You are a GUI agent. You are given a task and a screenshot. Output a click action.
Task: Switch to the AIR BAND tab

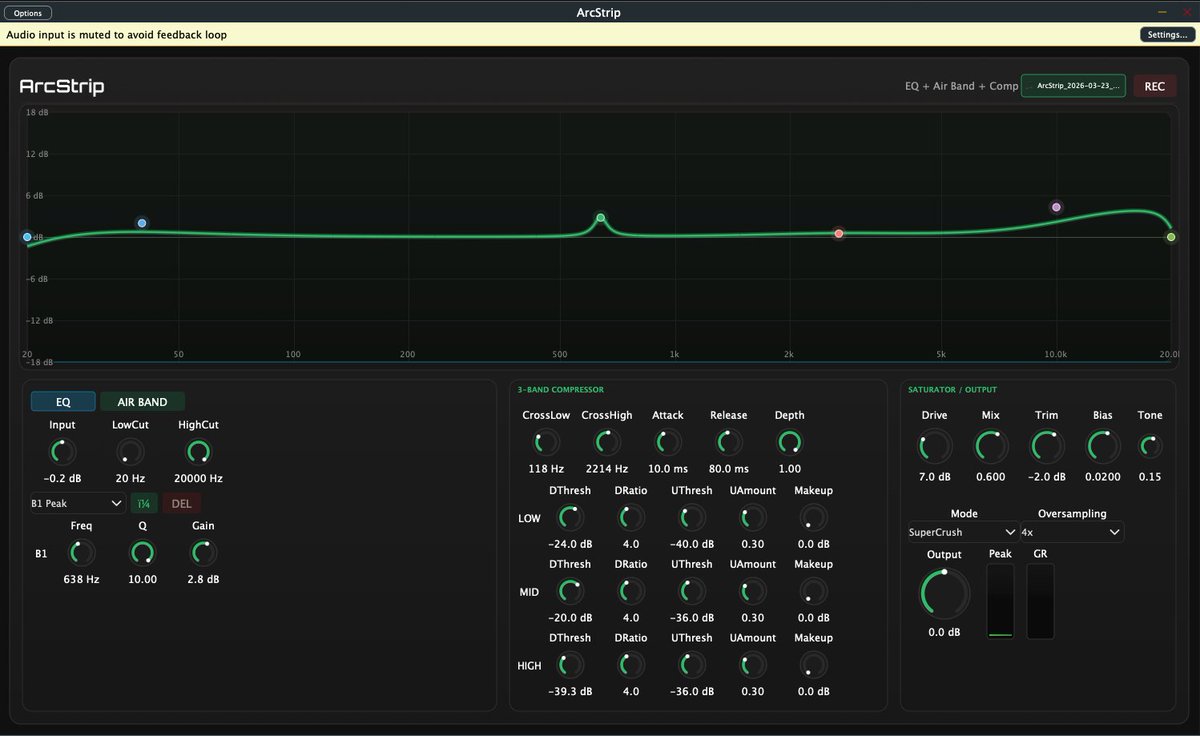[x=143, y=402]
